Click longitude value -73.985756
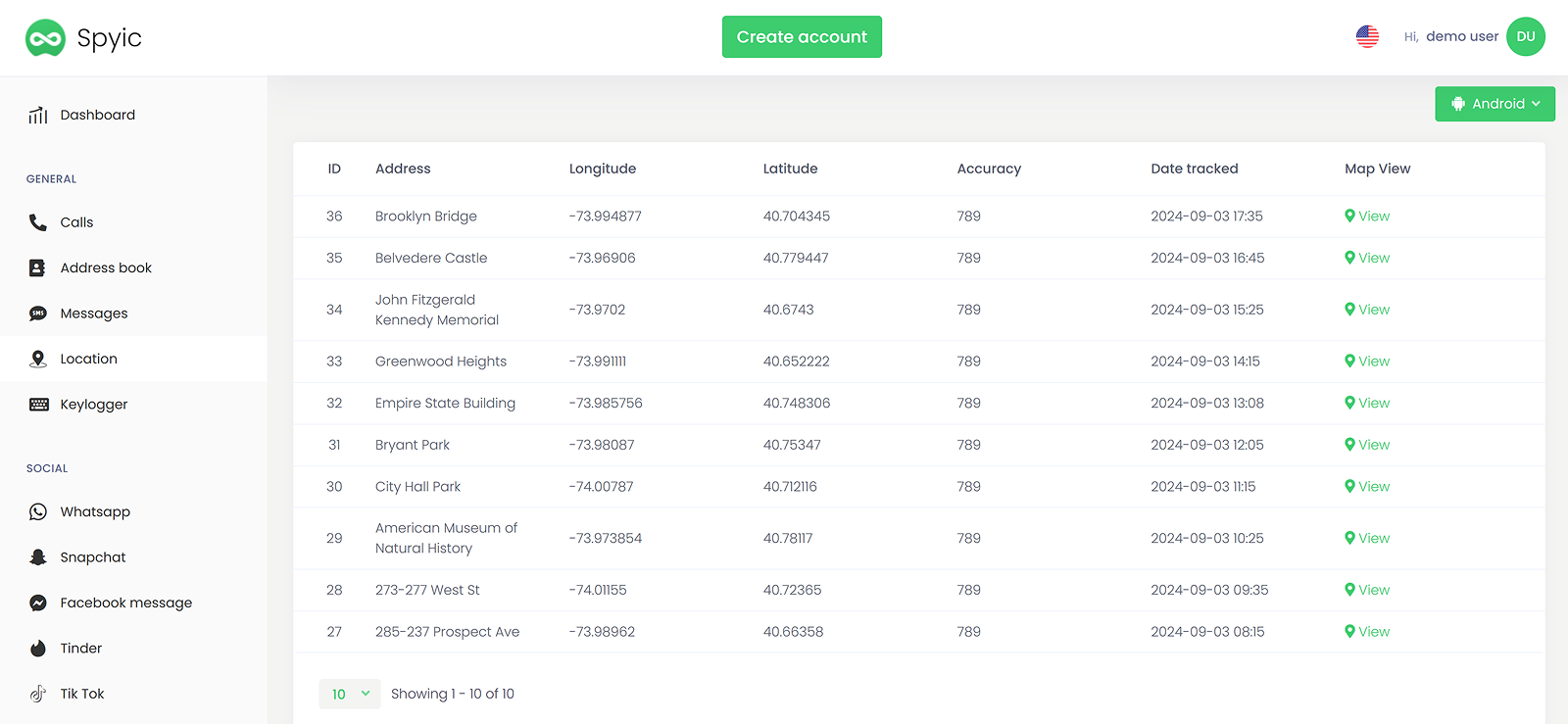Viewport: 1568px width, 724px height. click(606, 403)
